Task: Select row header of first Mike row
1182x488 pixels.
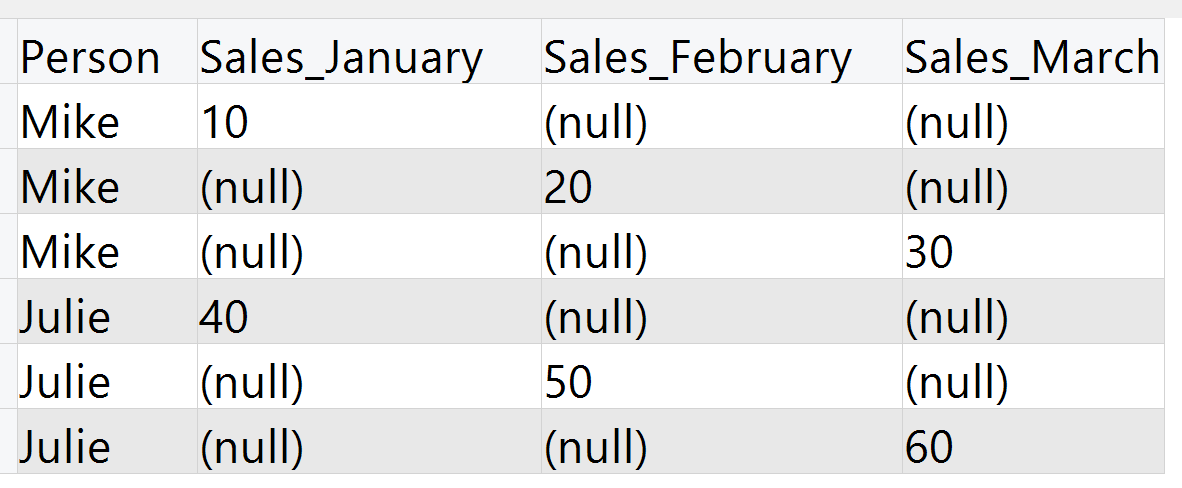Action: tap(8, 116)
